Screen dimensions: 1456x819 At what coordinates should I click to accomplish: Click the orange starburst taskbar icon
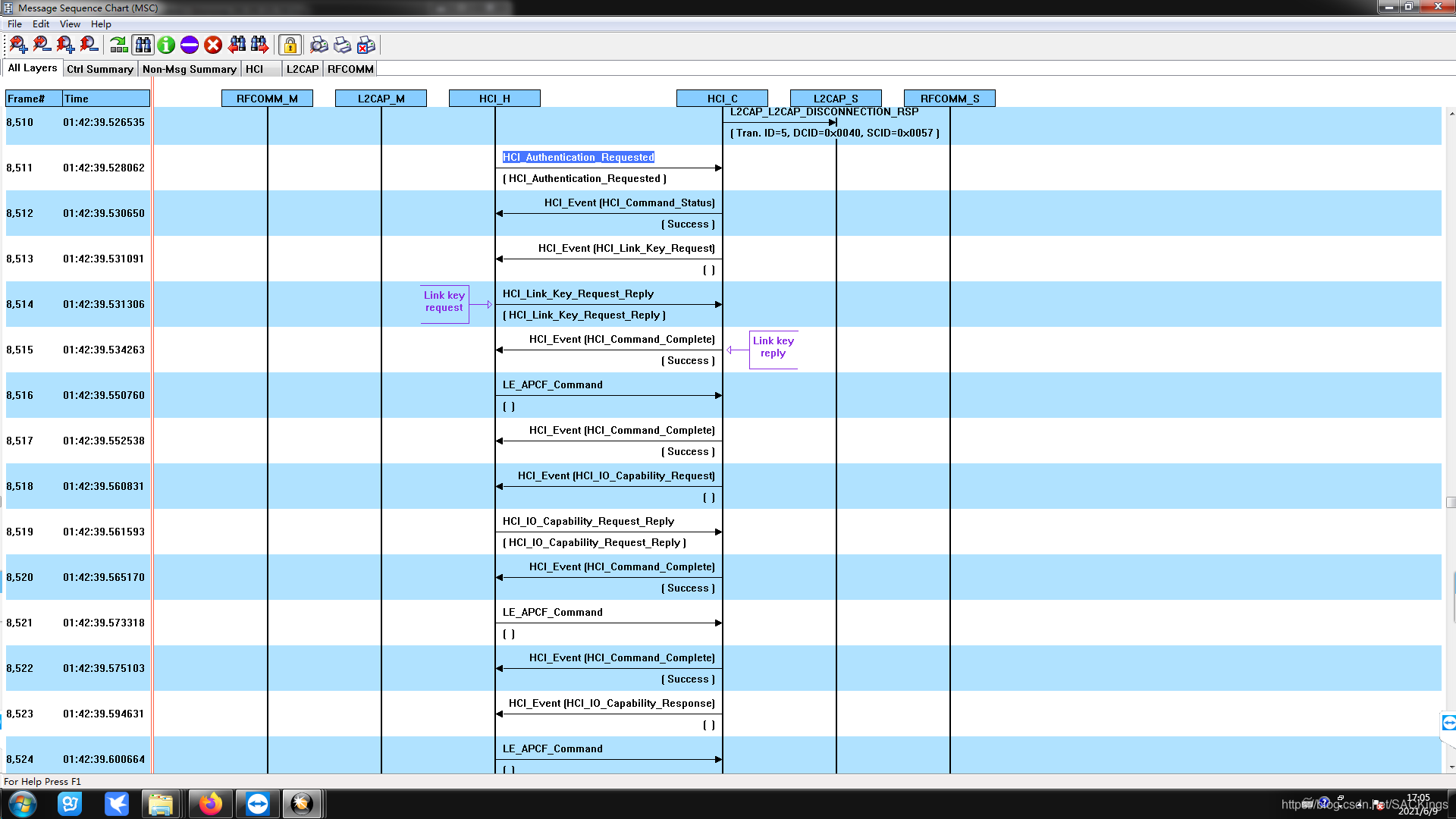point(302,804)
